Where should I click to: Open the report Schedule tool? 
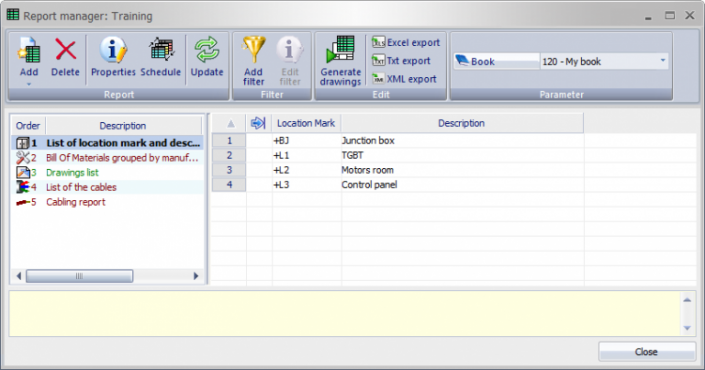161,56
